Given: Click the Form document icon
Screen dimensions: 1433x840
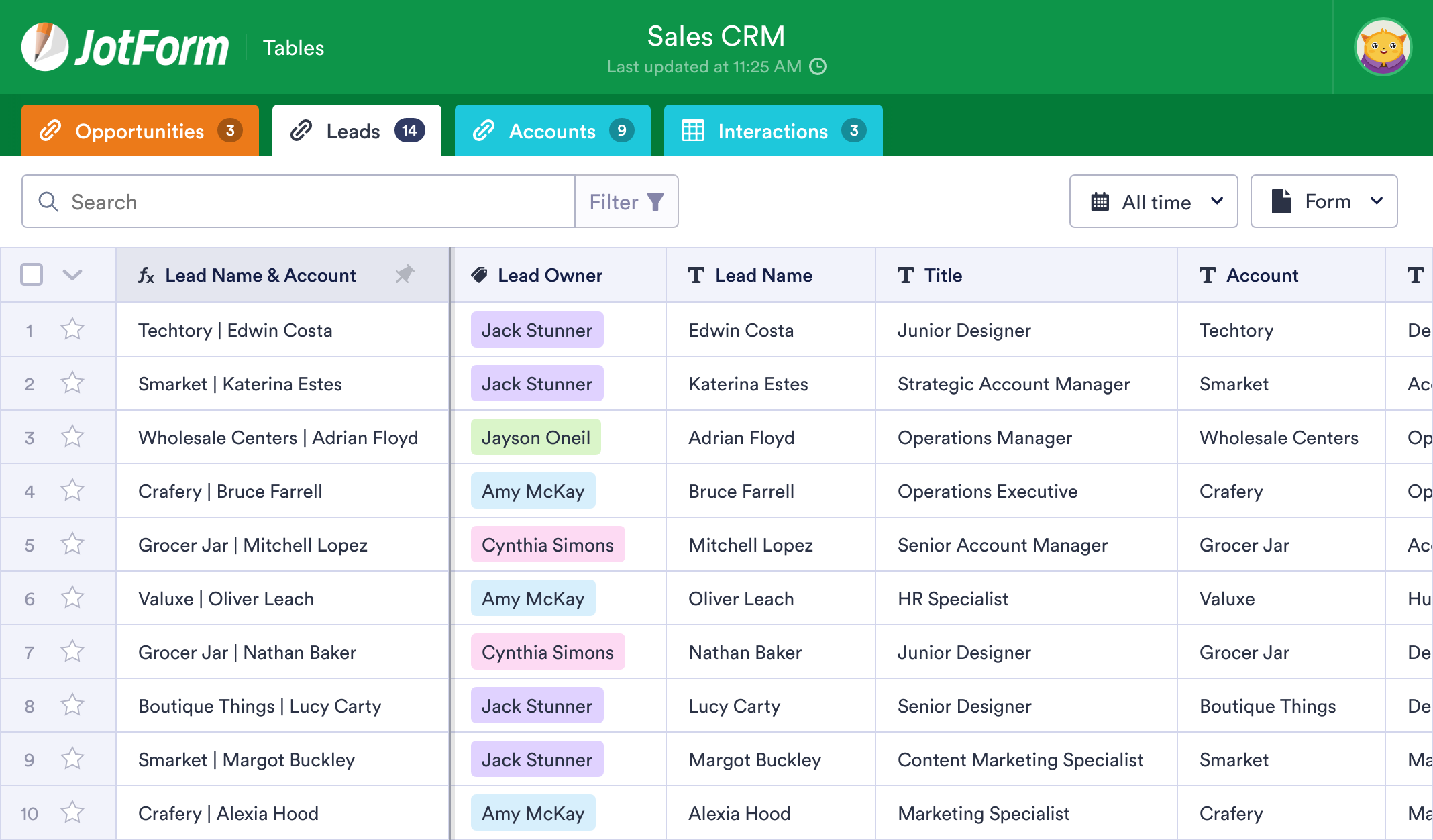Looking at the screenshot, I should [x=1282, y=201].
